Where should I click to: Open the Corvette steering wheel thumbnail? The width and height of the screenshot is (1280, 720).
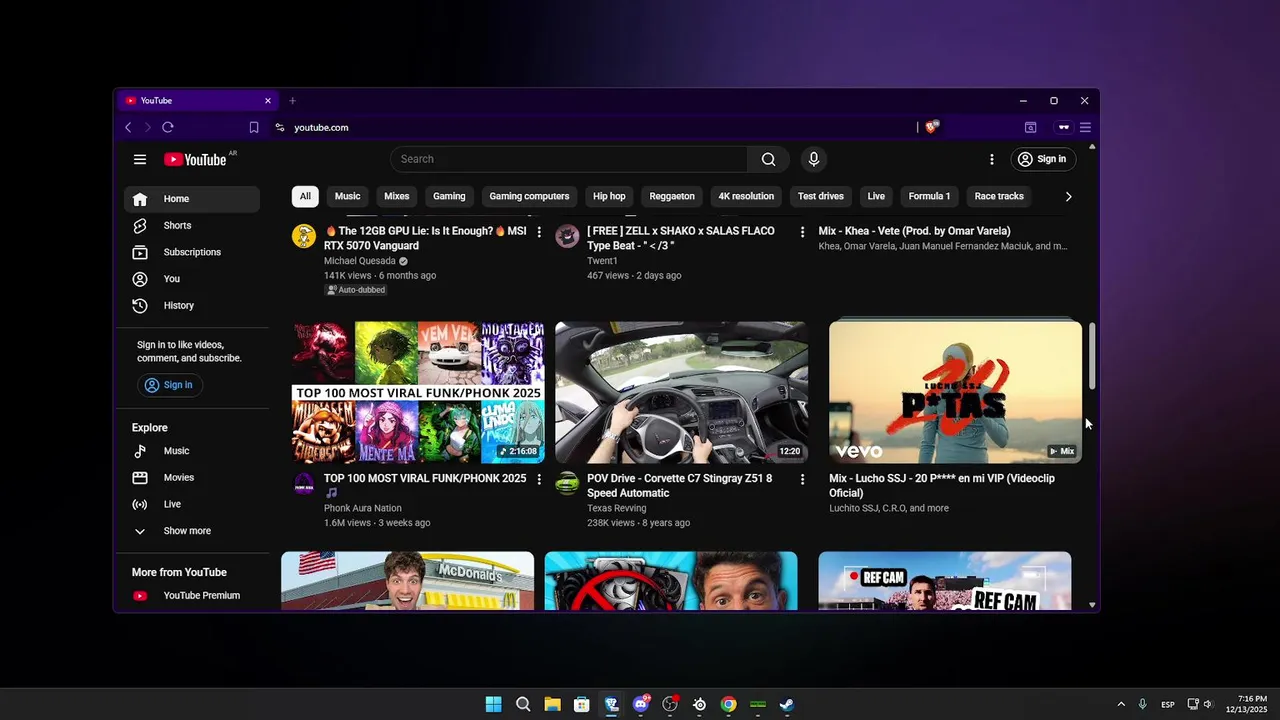(x=682, y=392)
